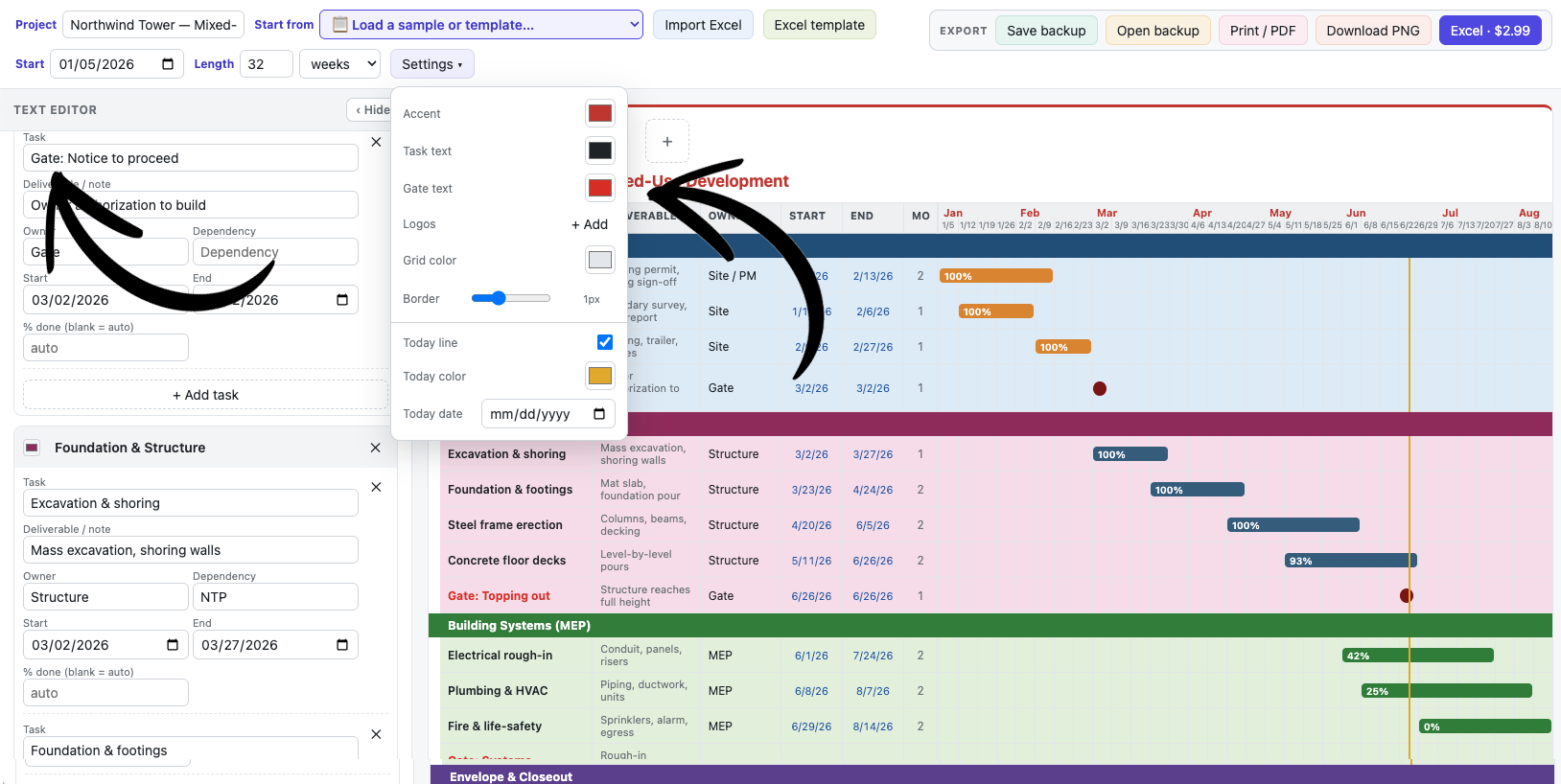Open calendar icon on Excavation start date
This screenshot has width=1561, height=784.
tap(173, 645)
